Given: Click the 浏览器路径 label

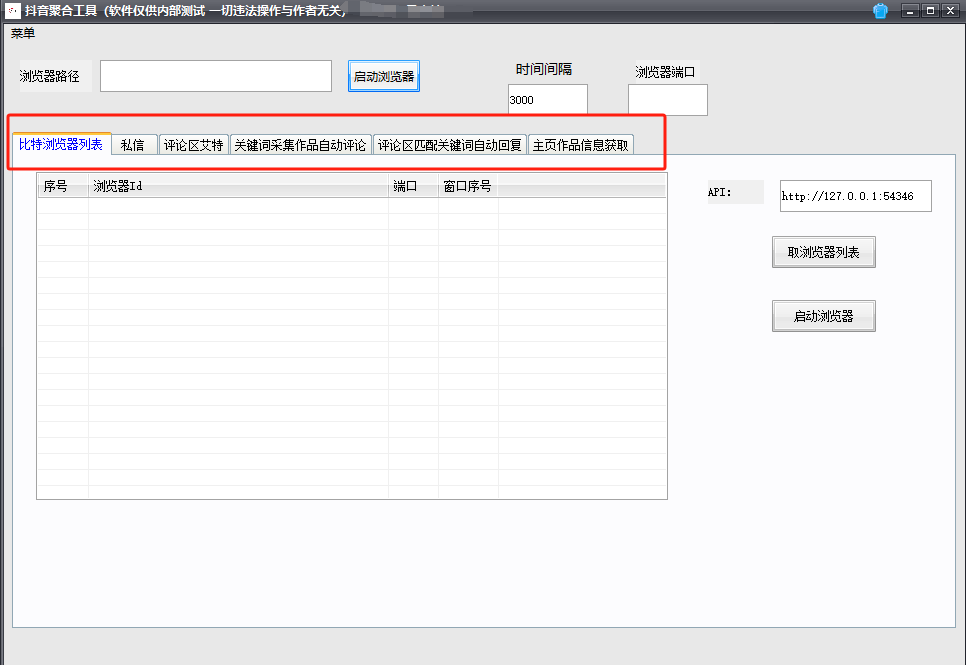Looking at the screenshot, I should click(x=50, y=76).
